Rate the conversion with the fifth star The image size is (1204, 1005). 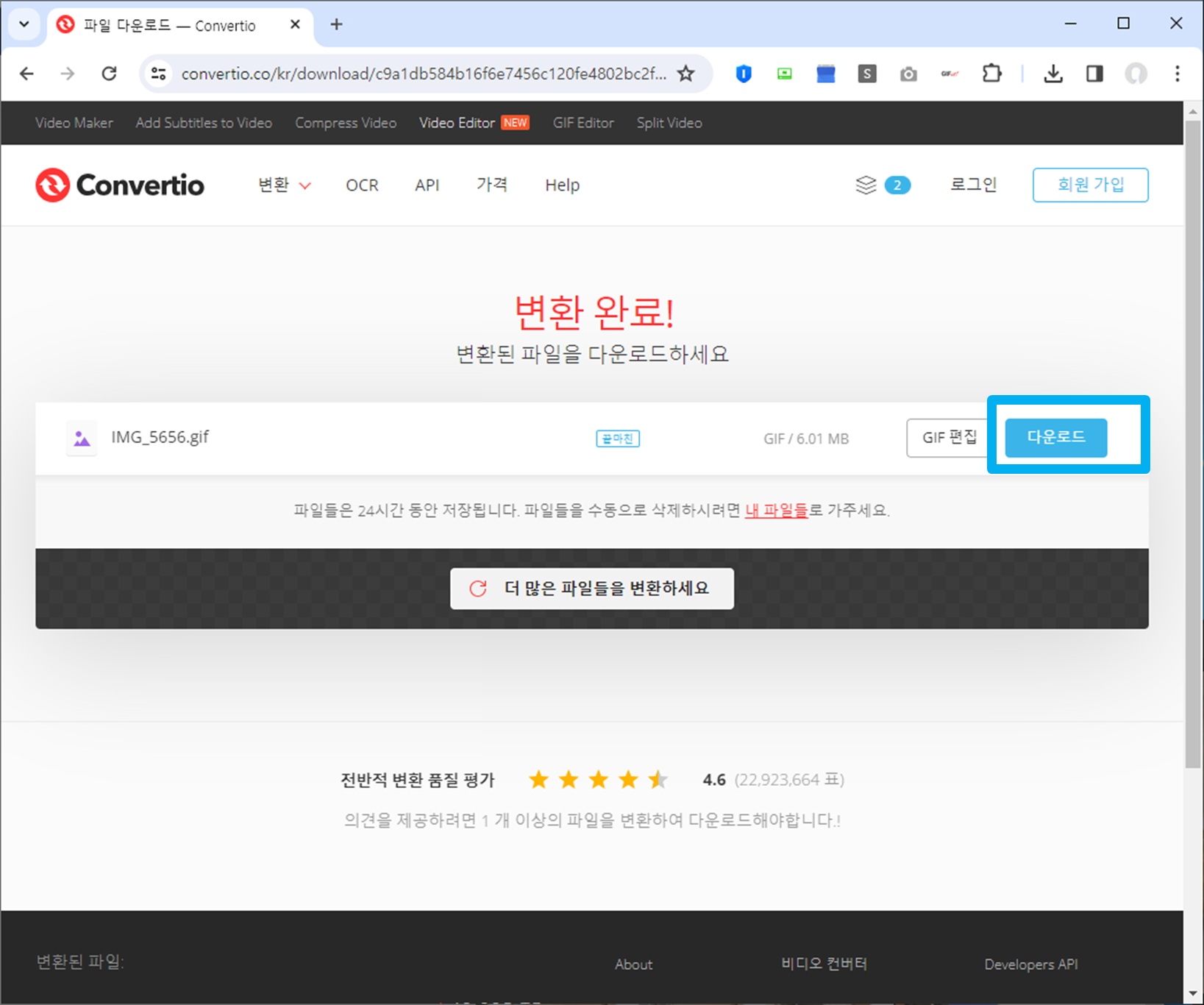[658, 779]
